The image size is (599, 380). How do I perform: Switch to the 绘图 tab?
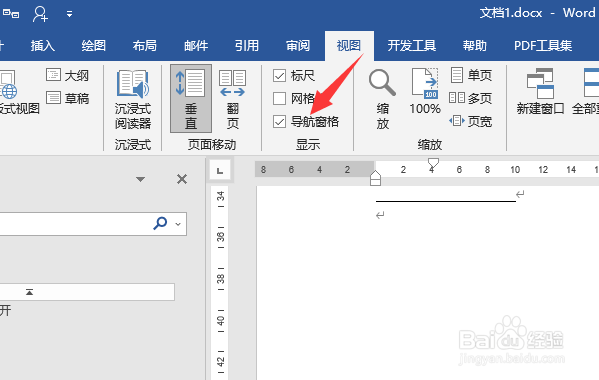pos(94,46)
